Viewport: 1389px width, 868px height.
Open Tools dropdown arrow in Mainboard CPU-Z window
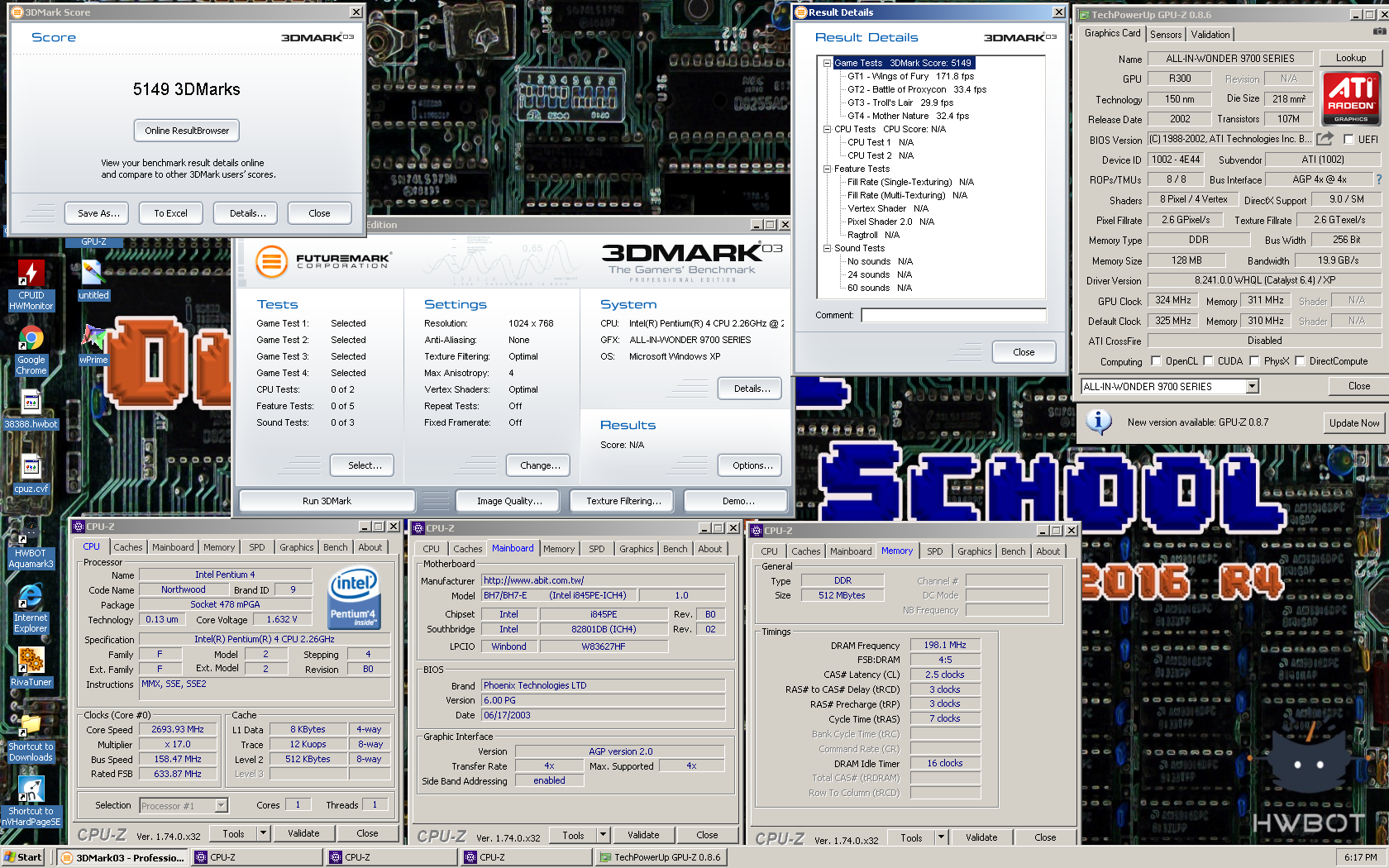[603, 835]
